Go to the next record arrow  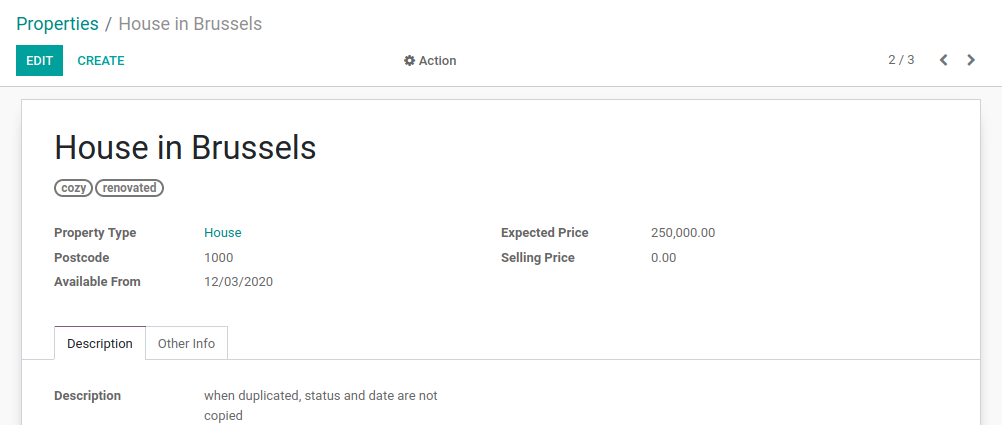[x=971, y=60]
